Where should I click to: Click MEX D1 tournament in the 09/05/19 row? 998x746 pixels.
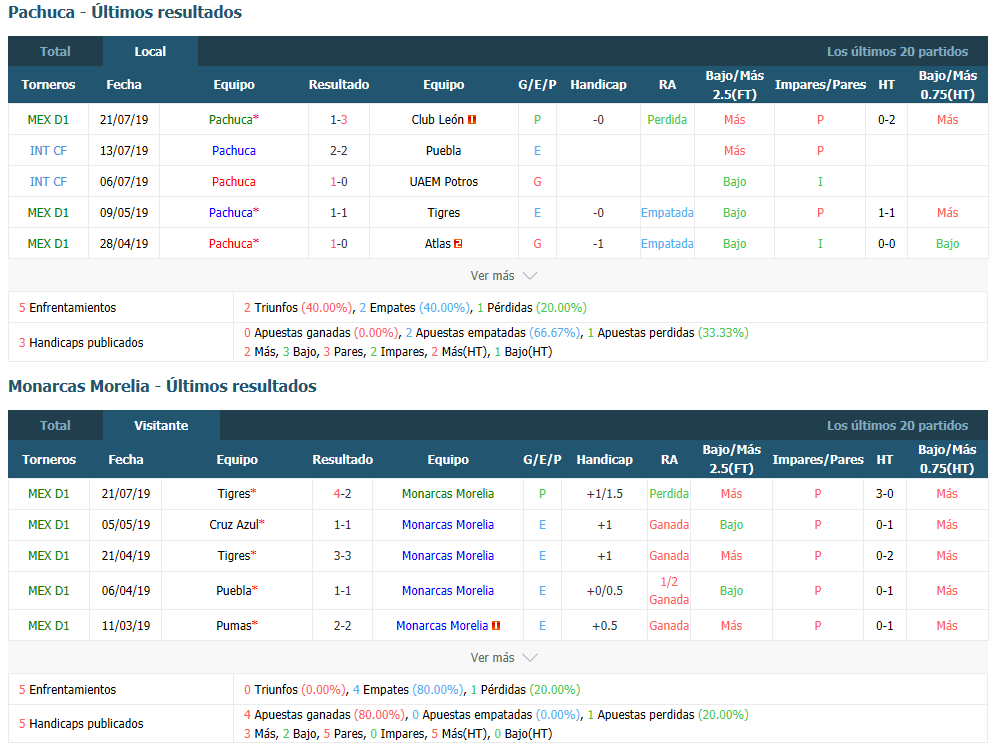tap(48, 213)
